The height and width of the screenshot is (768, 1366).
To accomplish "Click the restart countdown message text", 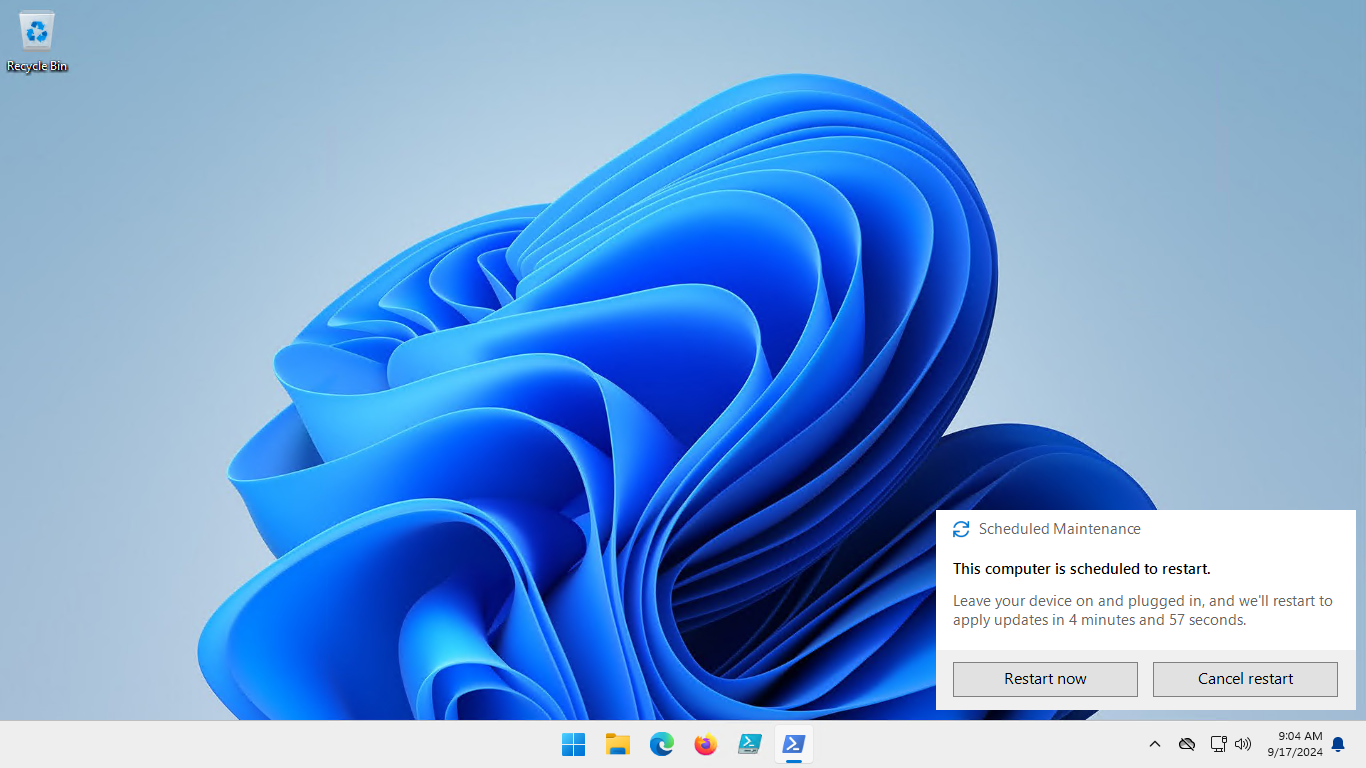I will 1142,610.
